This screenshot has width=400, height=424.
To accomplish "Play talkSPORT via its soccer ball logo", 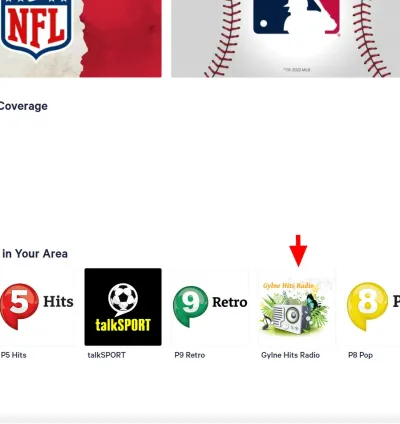I will point(123,307).
